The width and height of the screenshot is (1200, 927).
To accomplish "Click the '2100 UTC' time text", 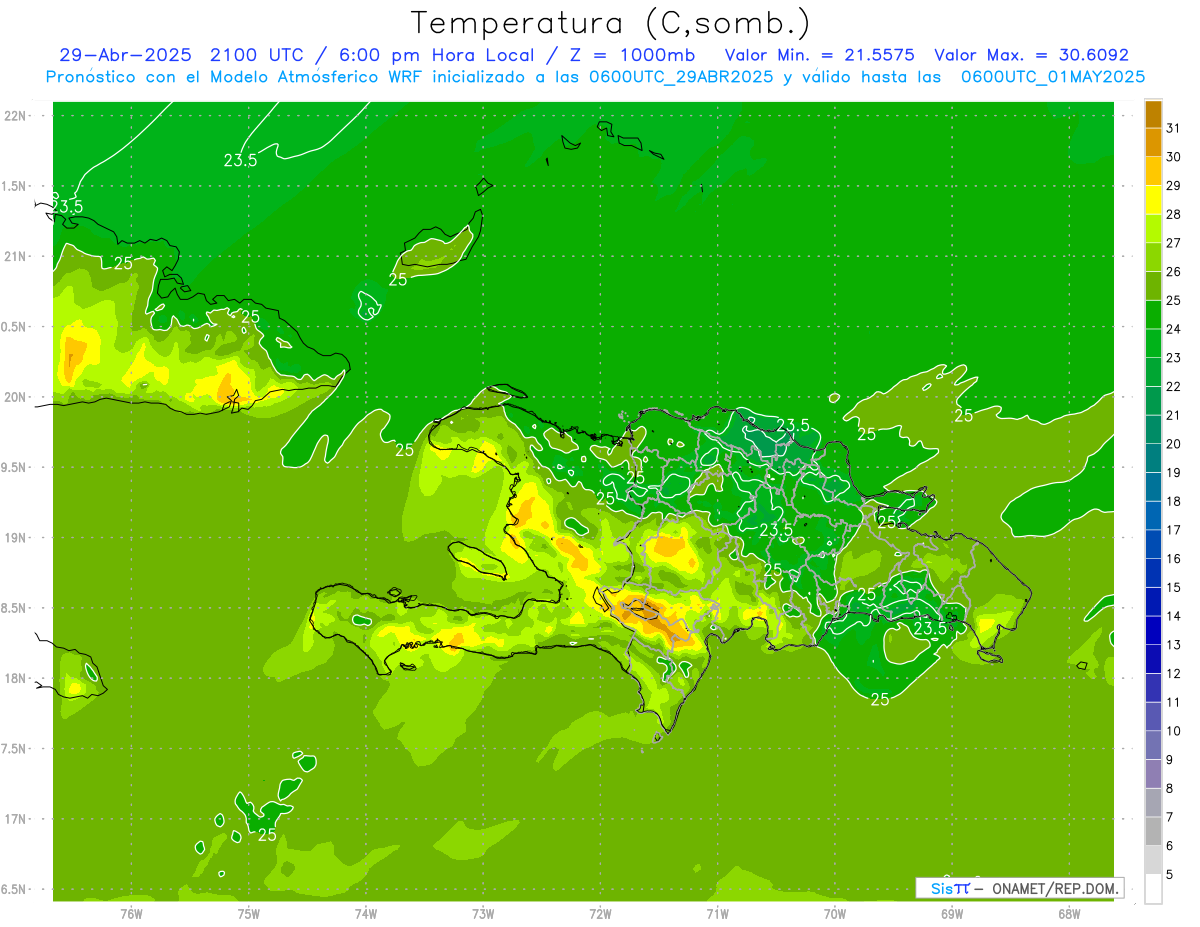I will coord(256,55).
